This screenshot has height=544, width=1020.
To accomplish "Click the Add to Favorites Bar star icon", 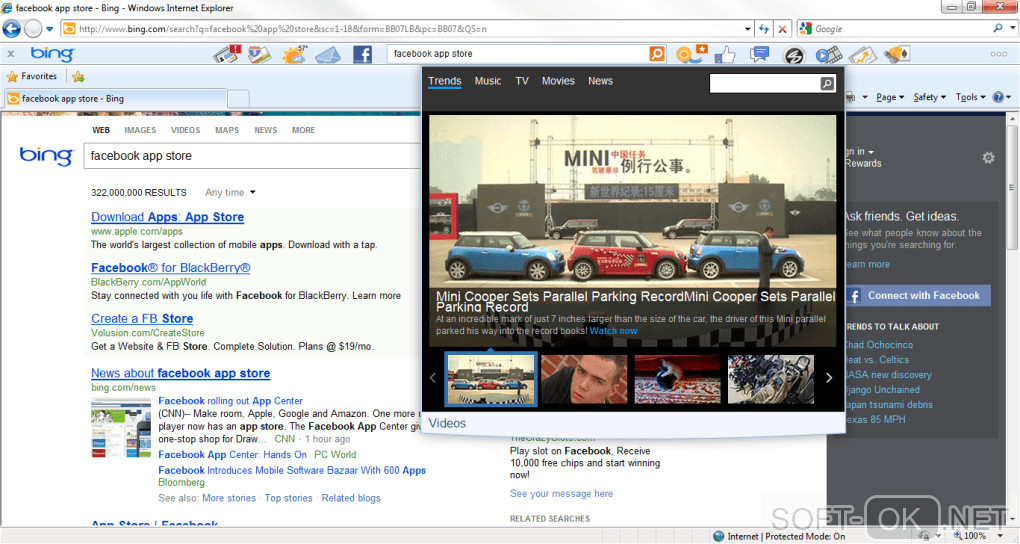I will click(x=79, y=77).
